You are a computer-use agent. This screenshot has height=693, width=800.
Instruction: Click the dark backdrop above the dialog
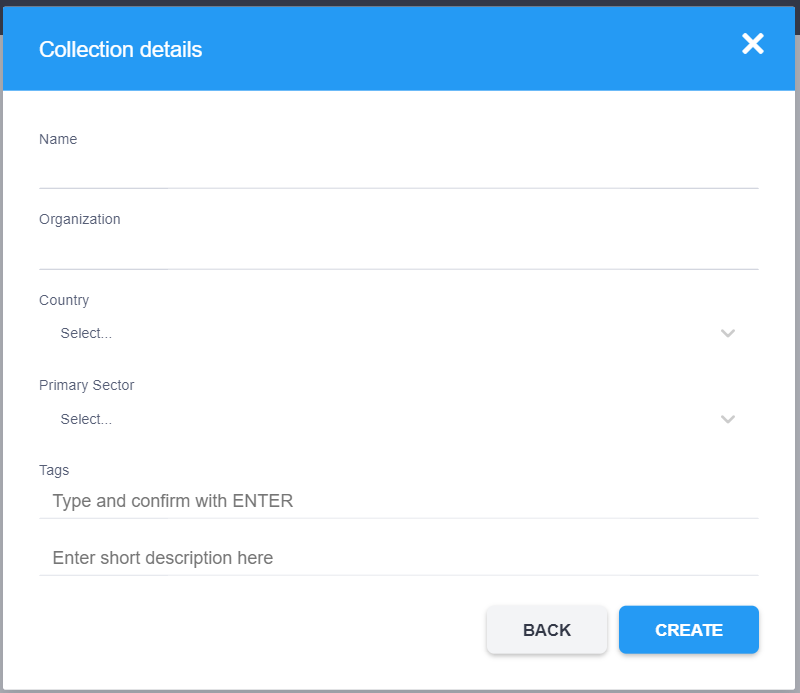pyautogui.click(x=400, y=2)
